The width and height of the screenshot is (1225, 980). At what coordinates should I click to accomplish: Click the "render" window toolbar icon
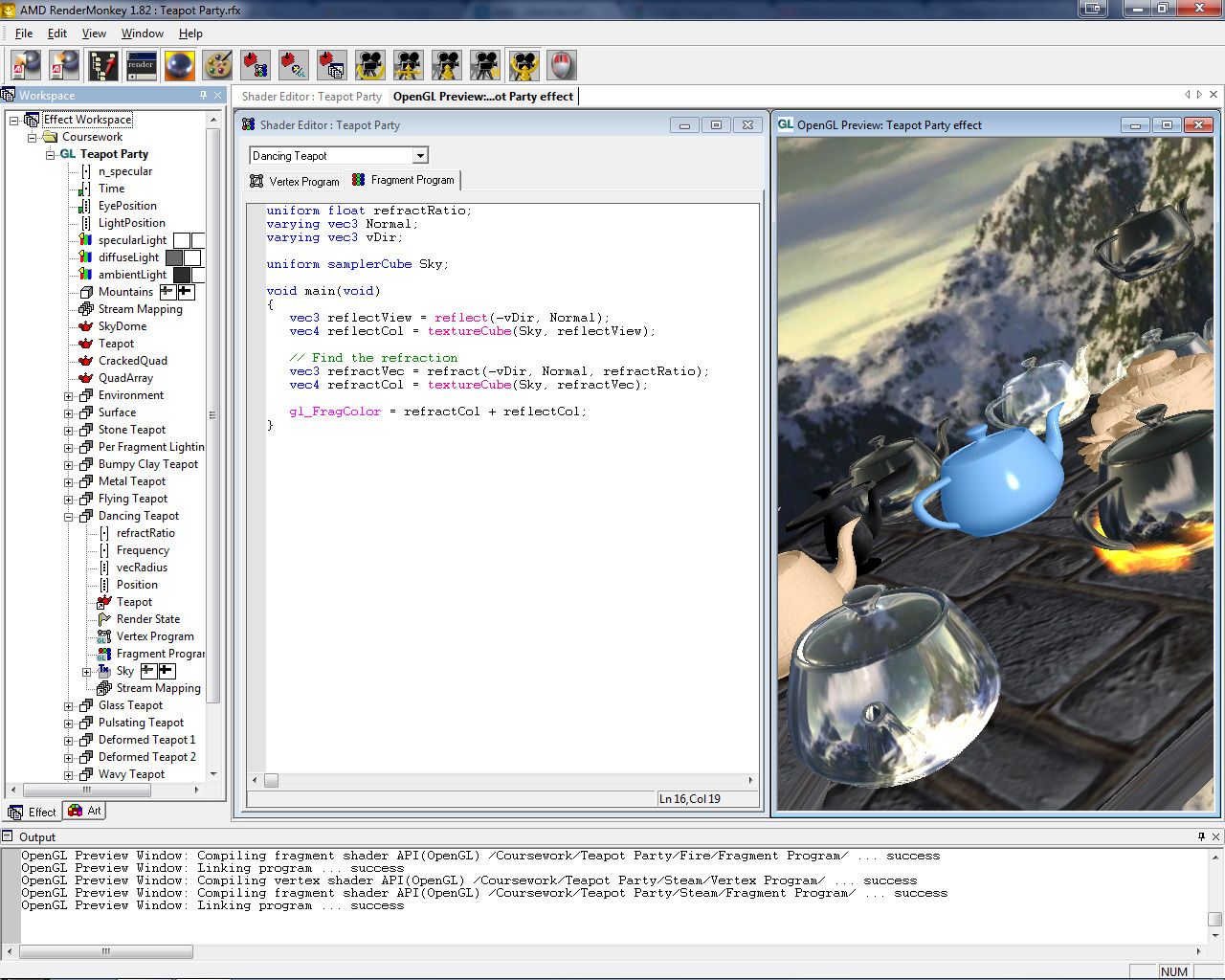[141, 65]
